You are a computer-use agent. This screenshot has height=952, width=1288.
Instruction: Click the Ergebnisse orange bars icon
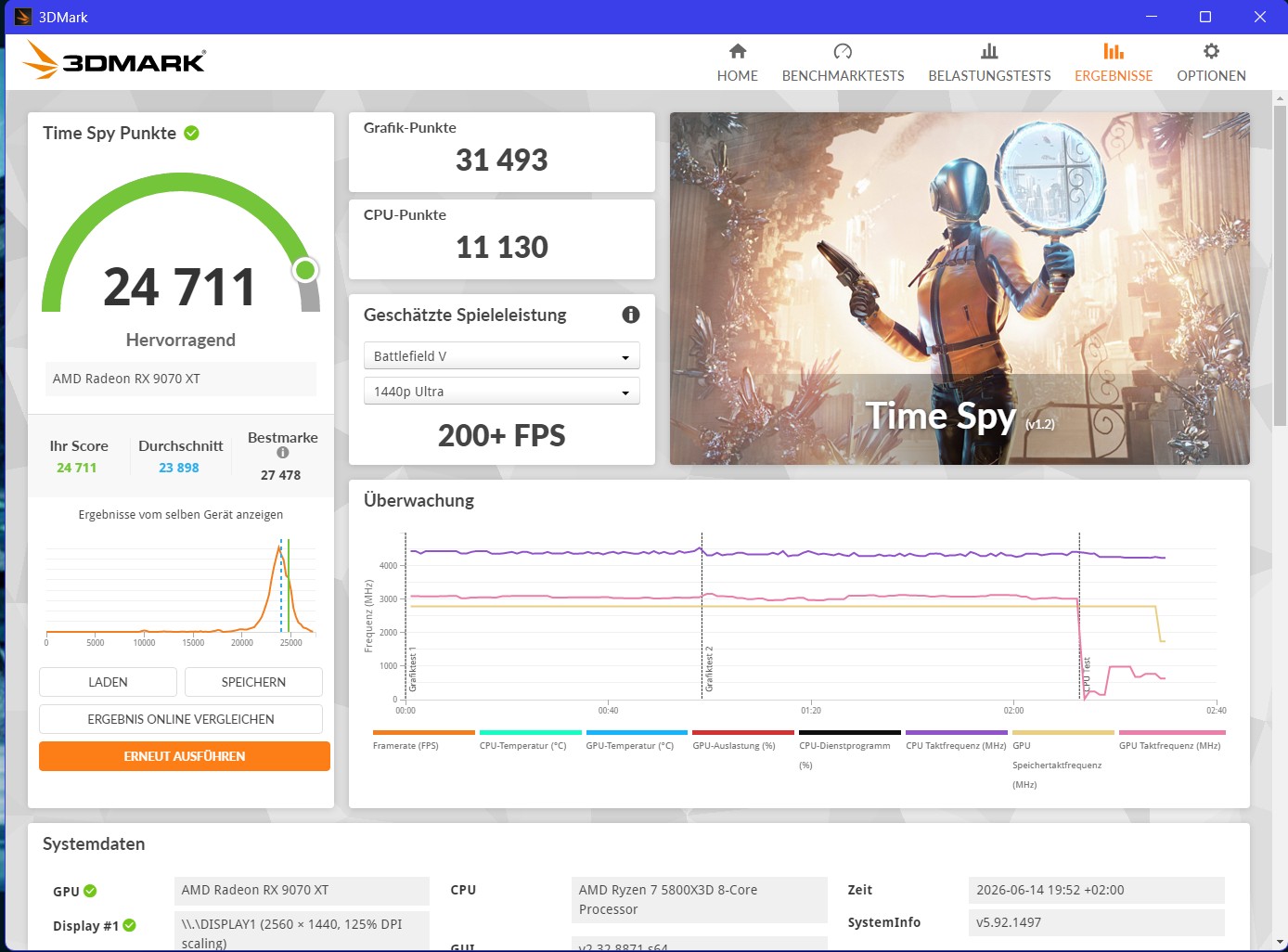click(1114, 51)
